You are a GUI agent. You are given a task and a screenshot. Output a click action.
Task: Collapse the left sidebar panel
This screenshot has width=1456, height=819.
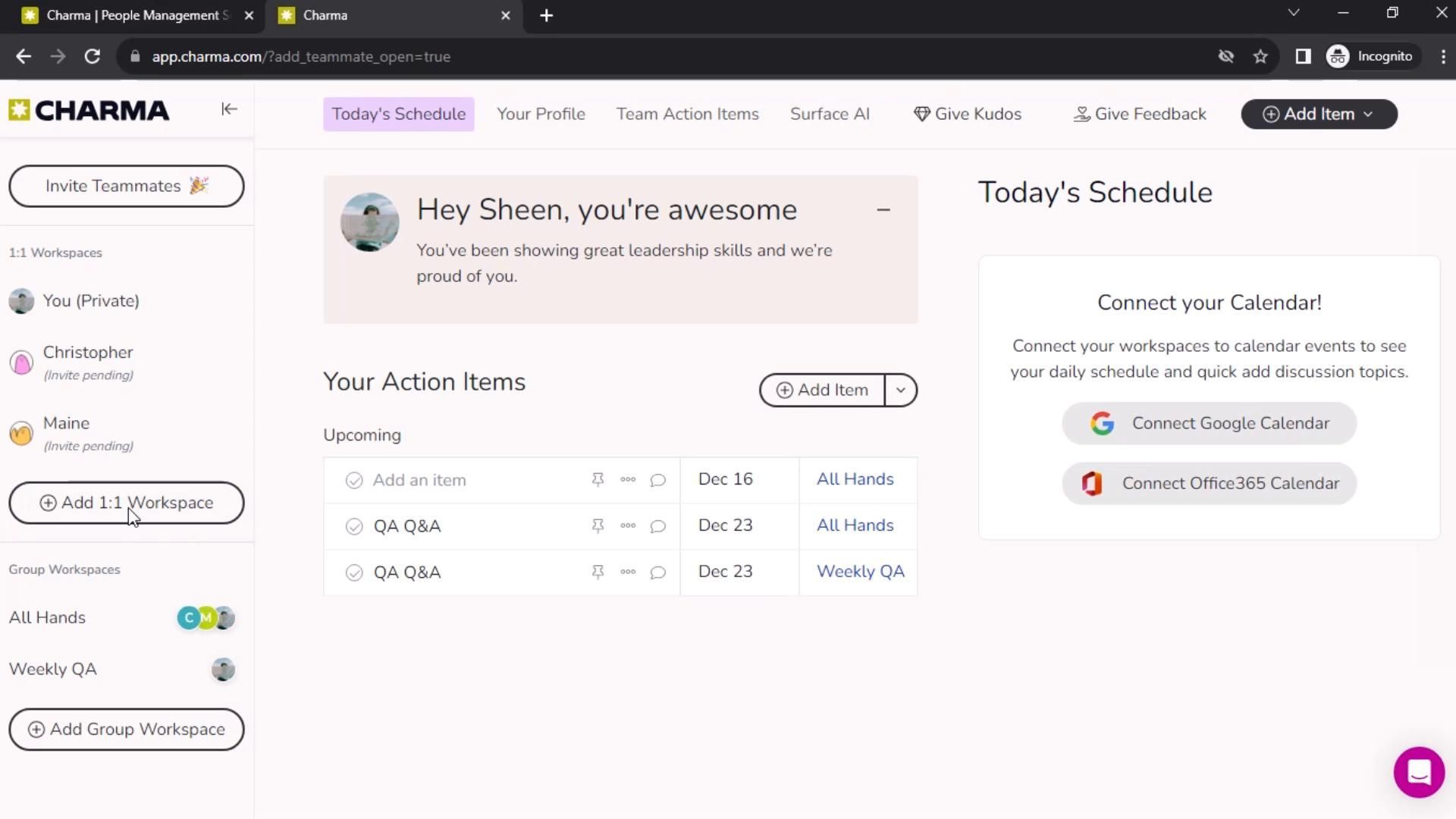click(229, 109)
